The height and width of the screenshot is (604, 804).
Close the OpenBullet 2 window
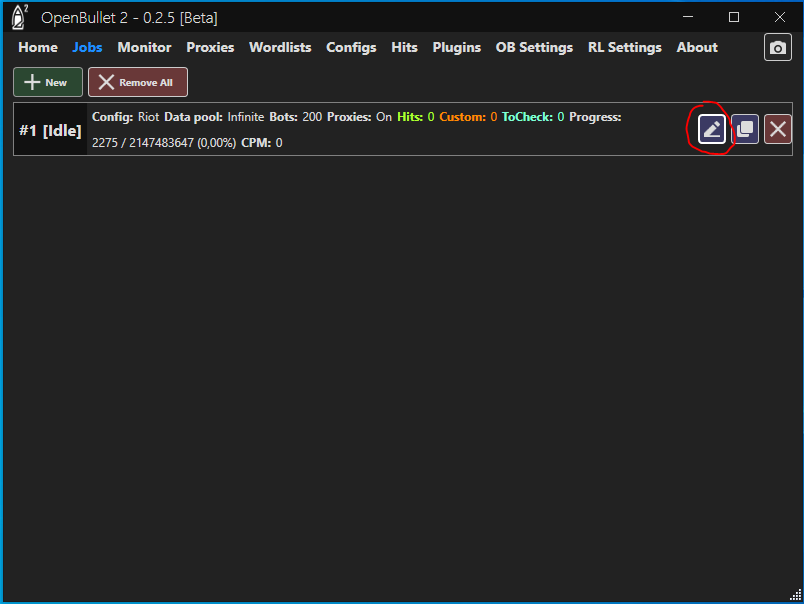pyautogui.click(x=780, y=17)
